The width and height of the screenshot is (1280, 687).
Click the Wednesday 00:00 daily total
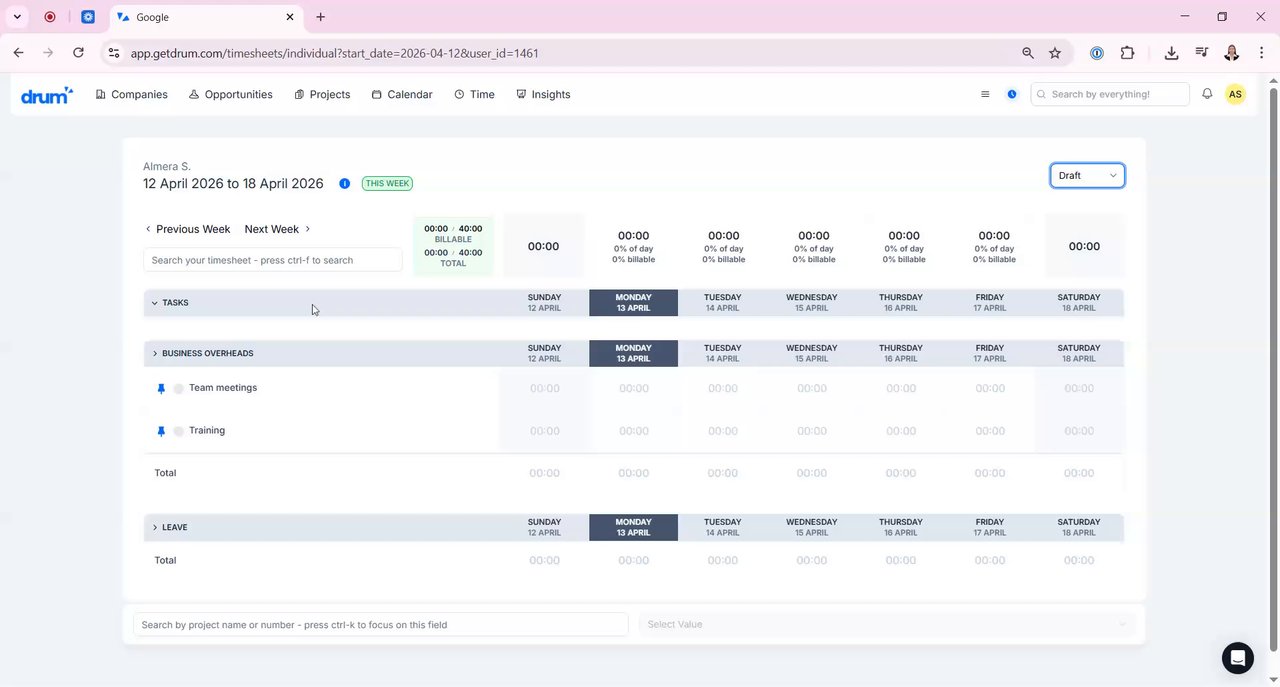[813, 236]
